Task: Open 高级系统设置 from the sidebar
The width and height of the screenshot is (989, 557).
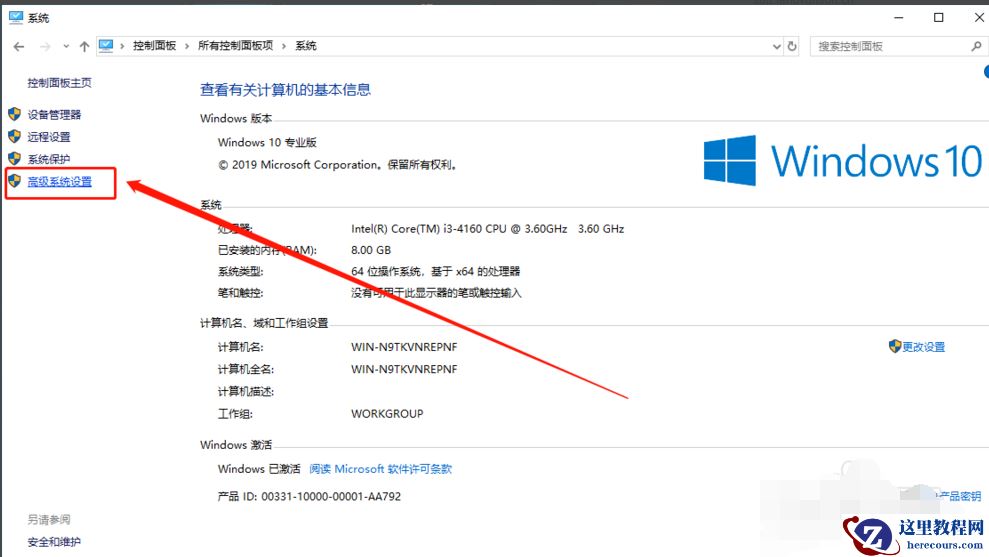Action: pos(59,182)
